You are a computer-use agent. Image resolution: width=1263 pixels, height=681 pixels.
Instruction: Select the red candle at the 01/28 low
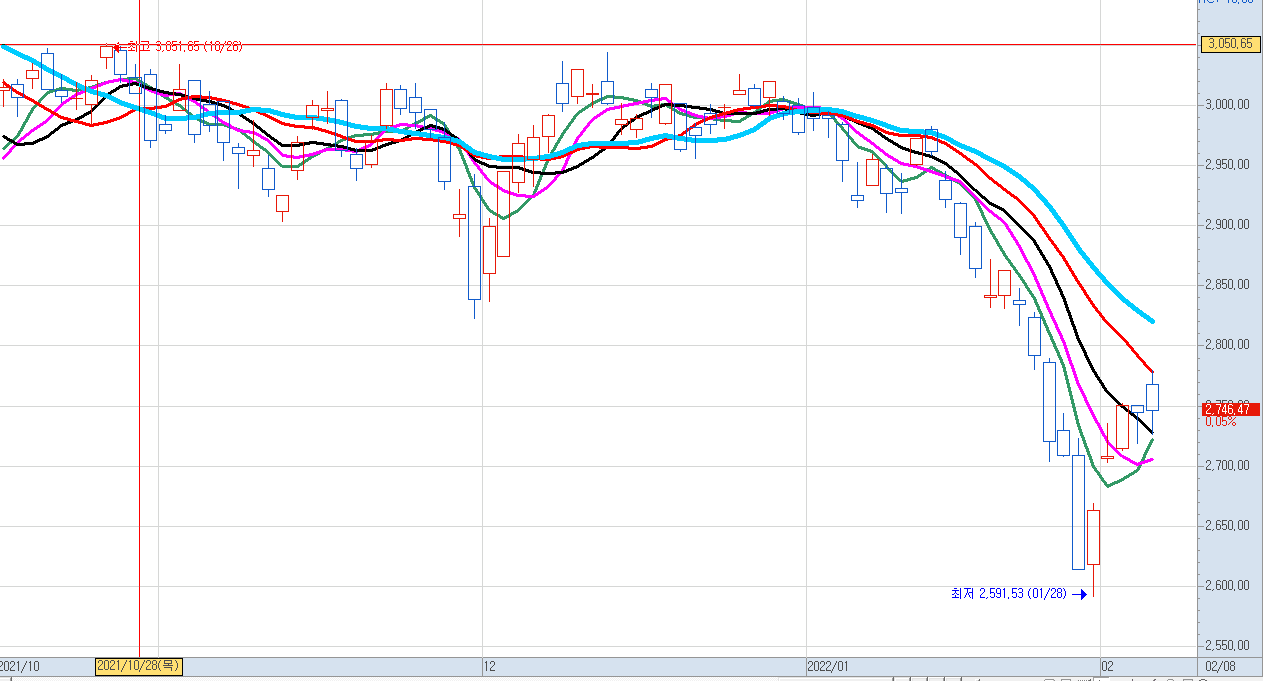point(1094,539)
